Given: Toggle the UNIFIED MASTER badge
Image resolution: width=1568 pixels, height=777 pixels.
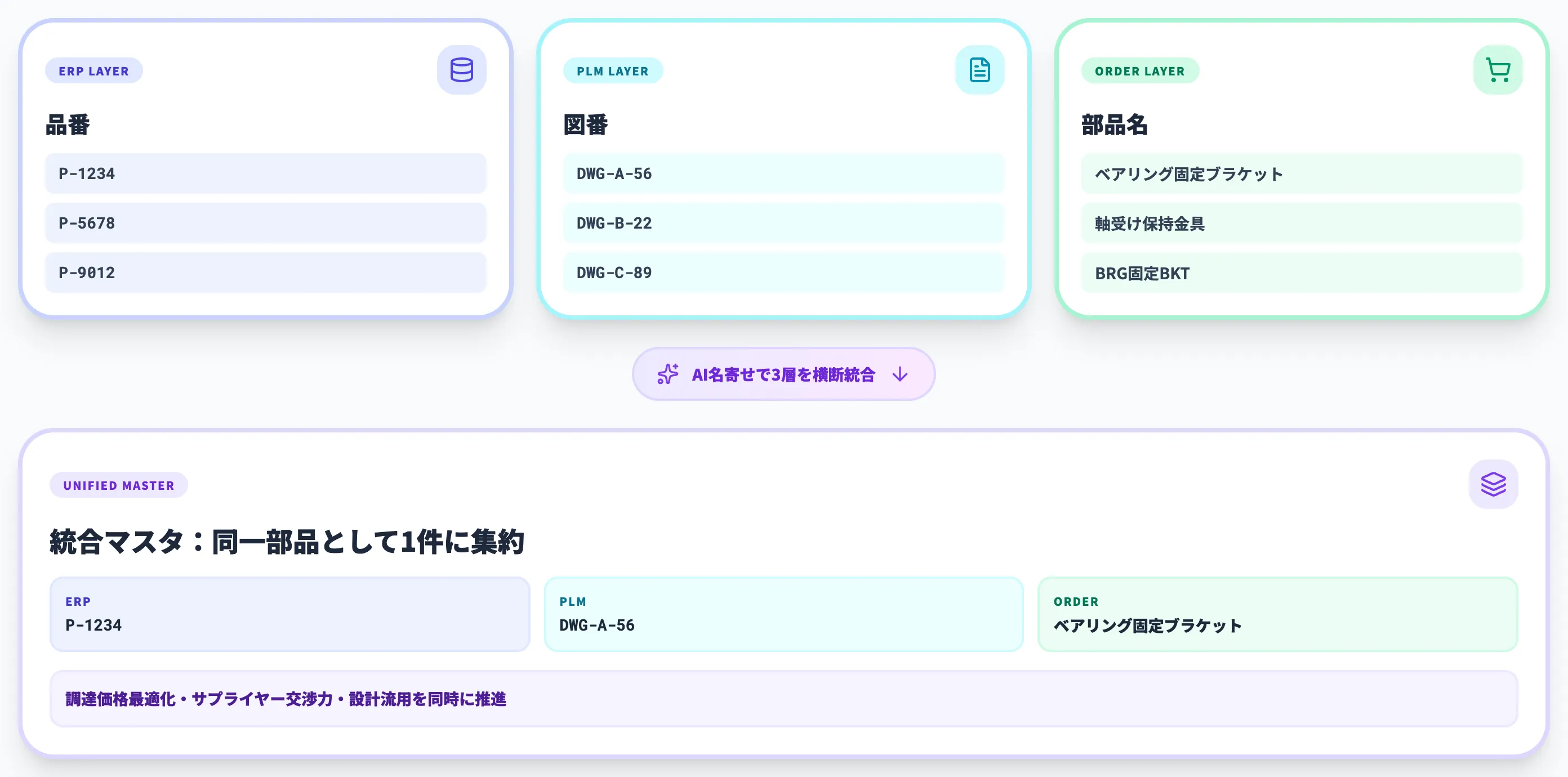Looking at the screenshot, I should [x=118, y=485].
